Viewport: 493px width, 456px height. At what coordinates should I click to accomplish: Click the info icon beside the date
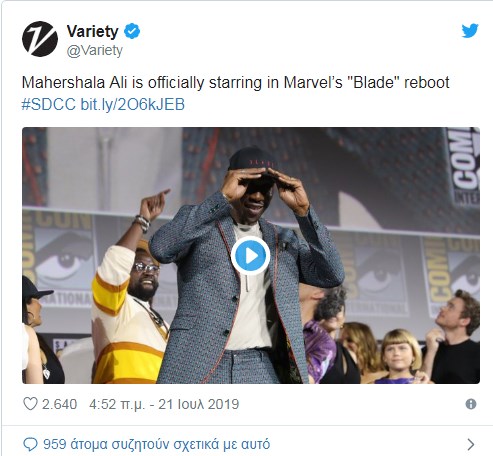point(471,404)
